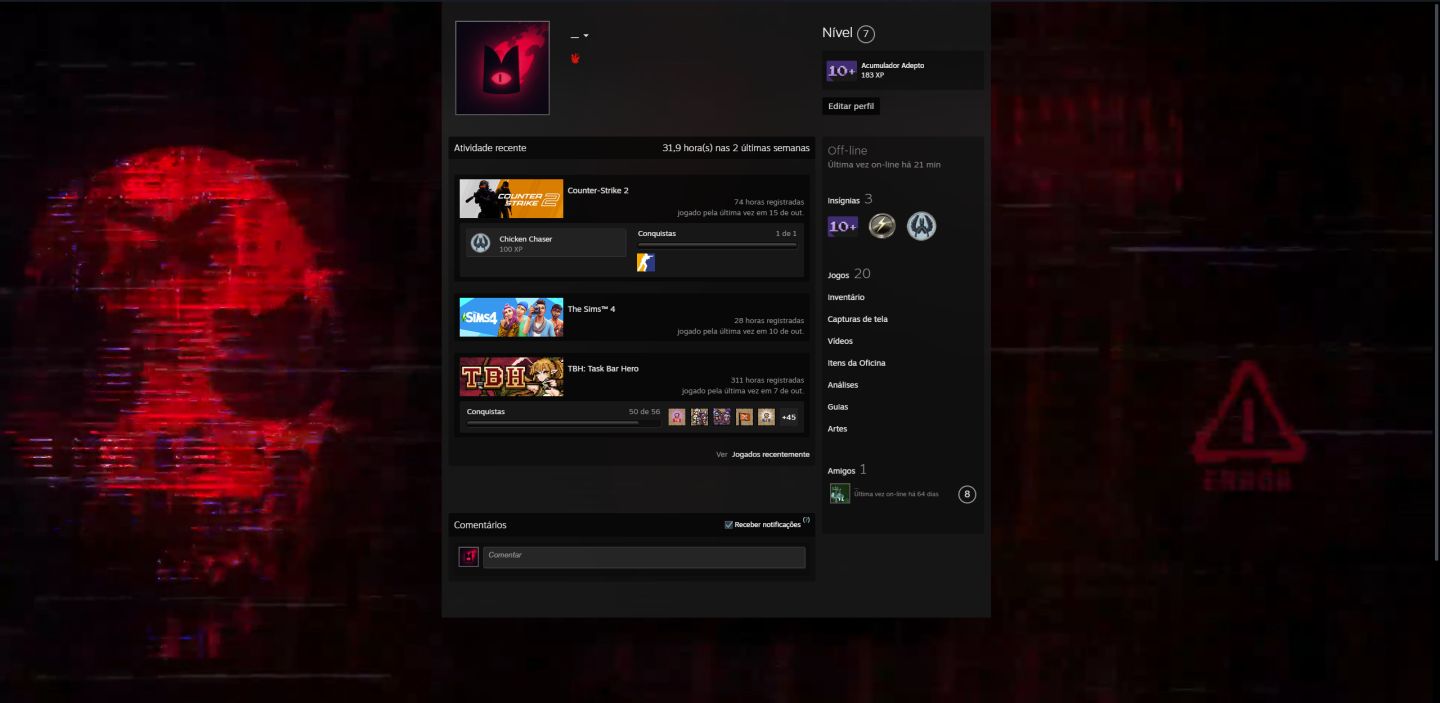Select the fifth TBH achievement icon

point(766,417)
